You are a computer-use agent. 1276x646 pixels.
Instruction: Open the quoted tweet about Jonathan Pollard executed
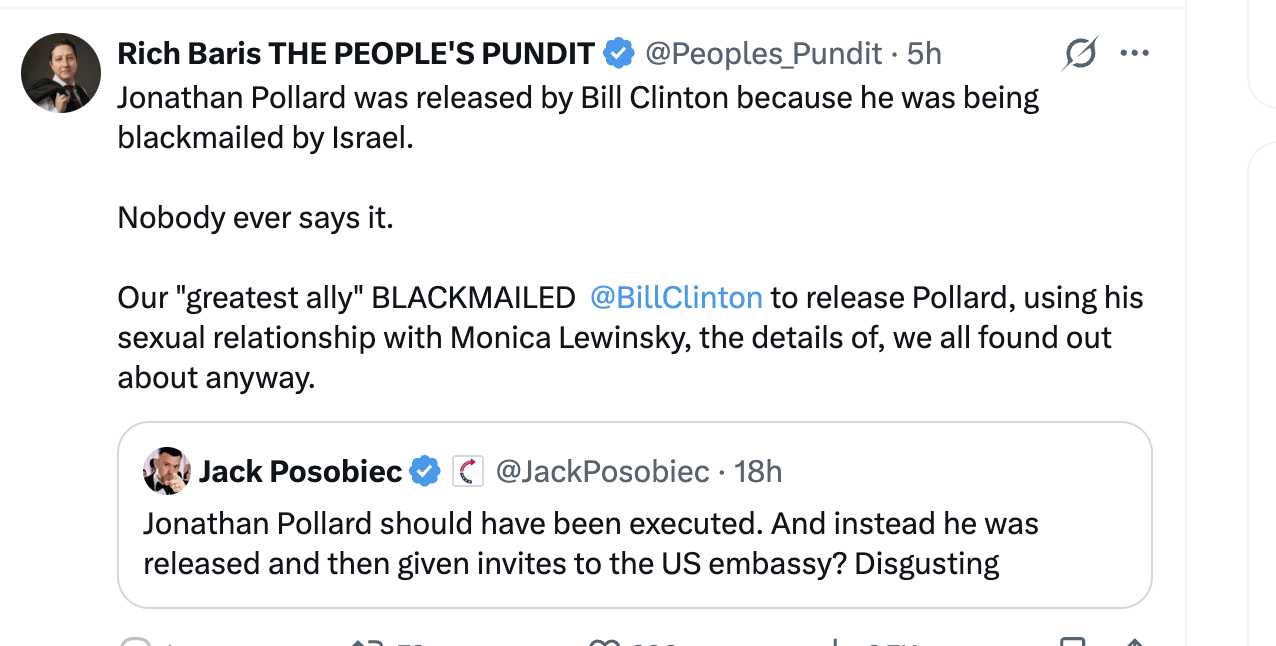coord(634,543)
